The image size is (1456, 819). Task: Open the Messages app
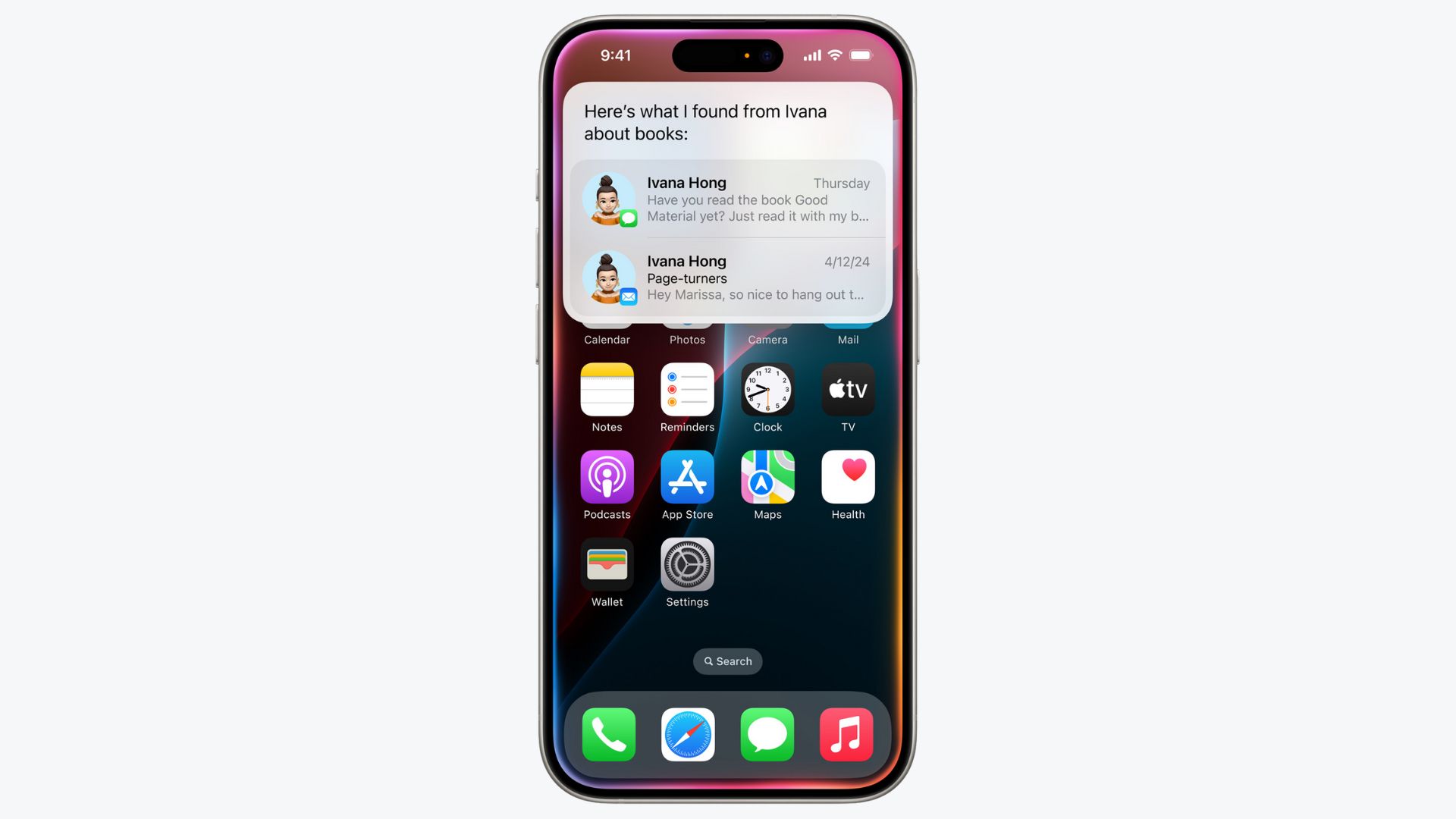pos(767,734)
